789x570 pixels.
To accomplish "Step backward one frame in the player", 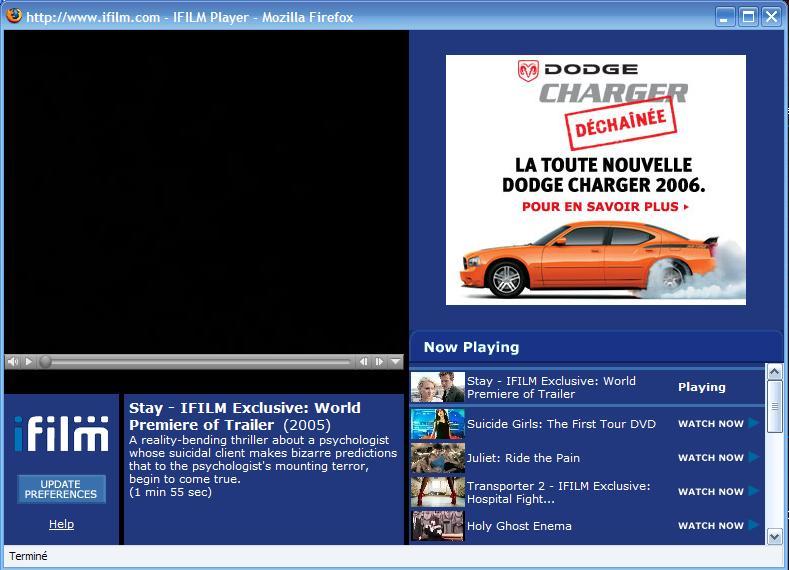I will click(x=363, y=361).
